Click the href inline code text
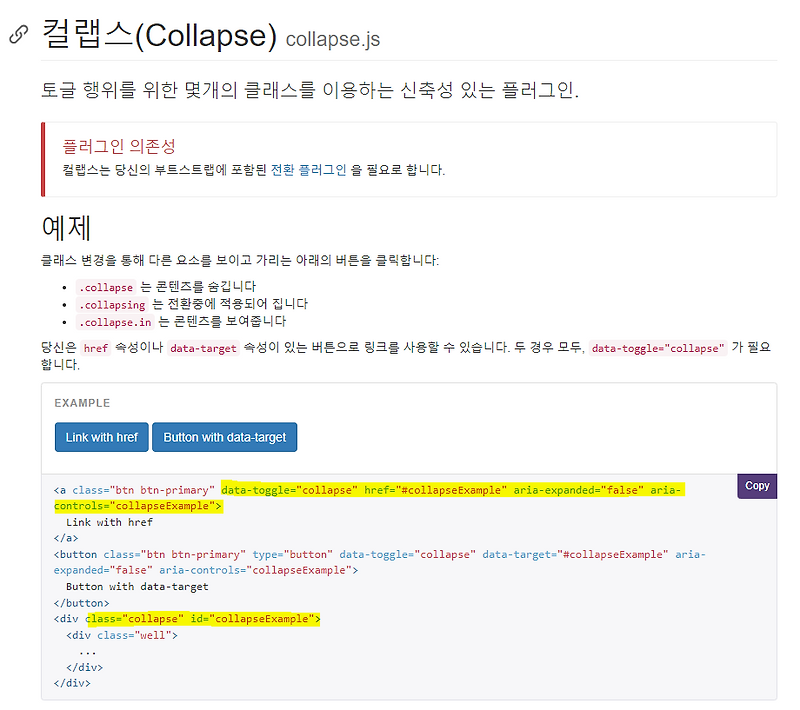 96,347
